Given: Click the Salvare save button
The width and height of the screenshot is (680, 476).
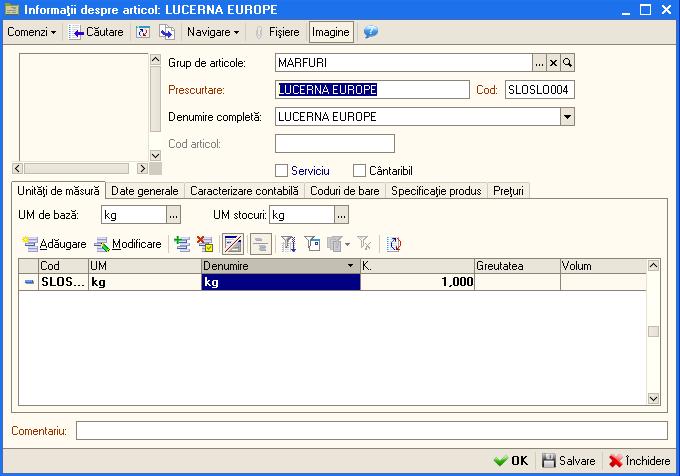Looking at the screenshot, I should 568,460.
